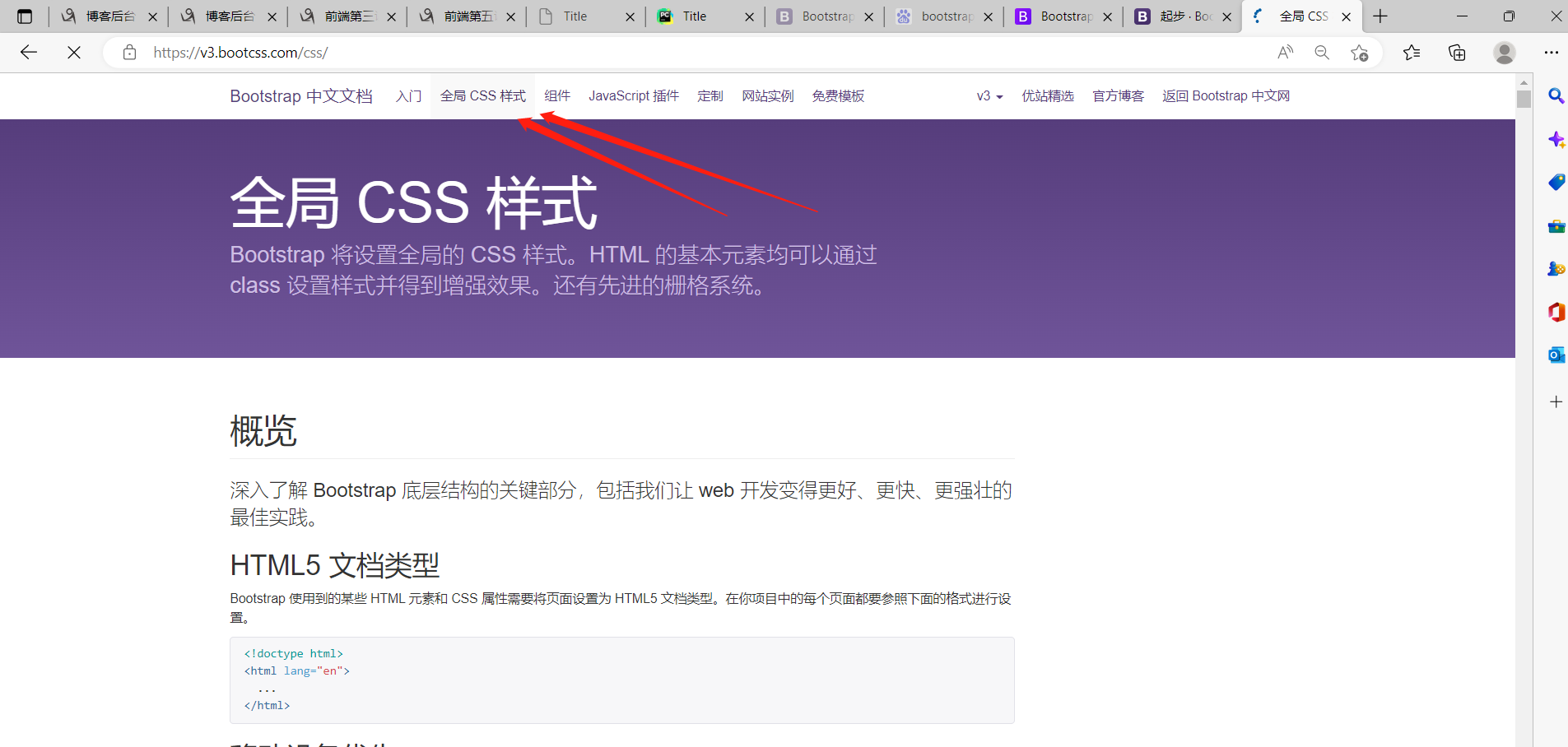
Task: Click the 全局 CSS 样式 banner title
Action: (x=414, y=202)
